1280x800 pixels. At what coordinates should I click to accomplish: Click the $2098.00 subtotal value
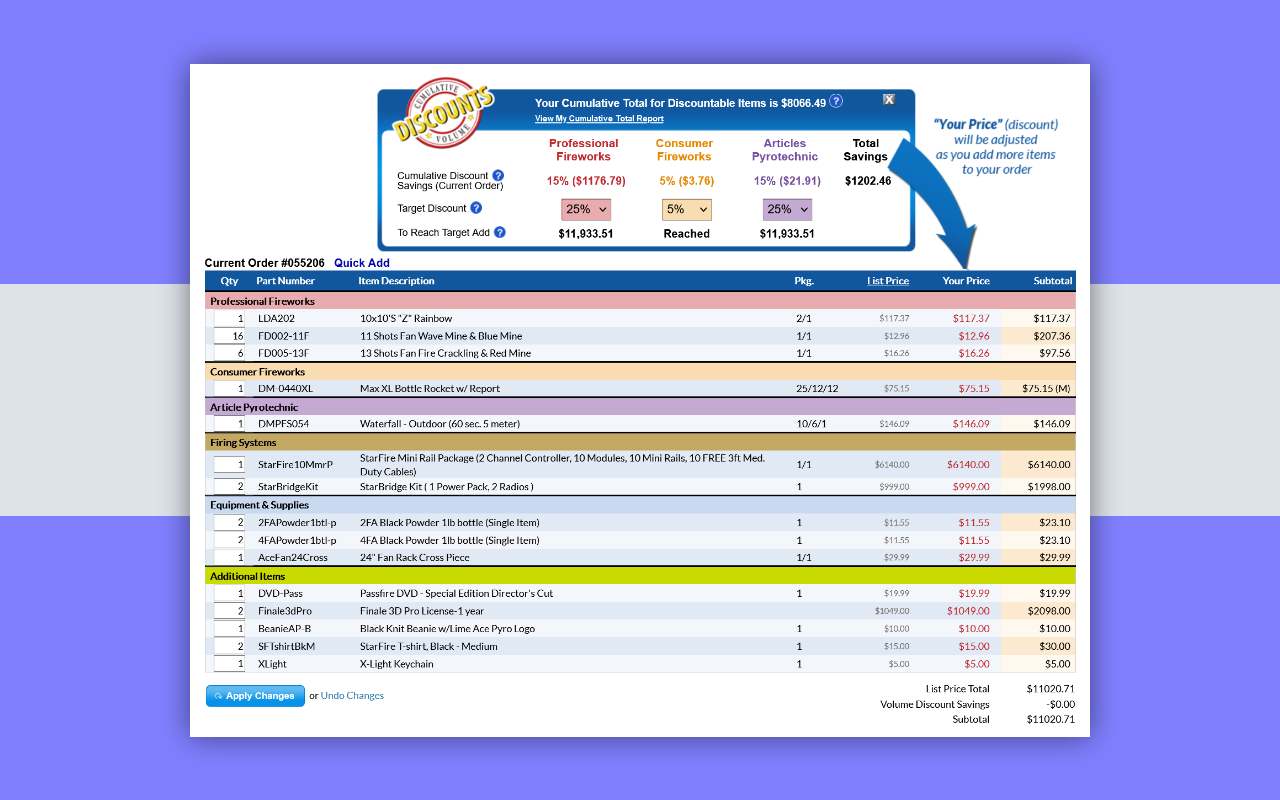tap(1049, 611)
